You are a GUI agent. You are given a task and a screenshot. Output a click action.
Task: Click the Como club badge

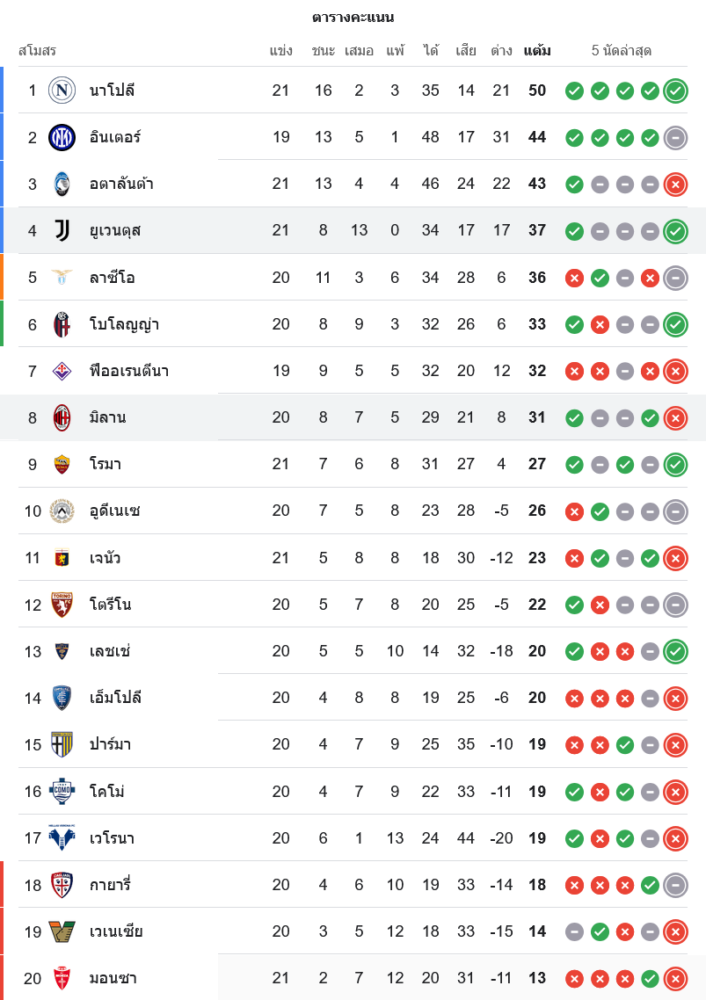62,791
